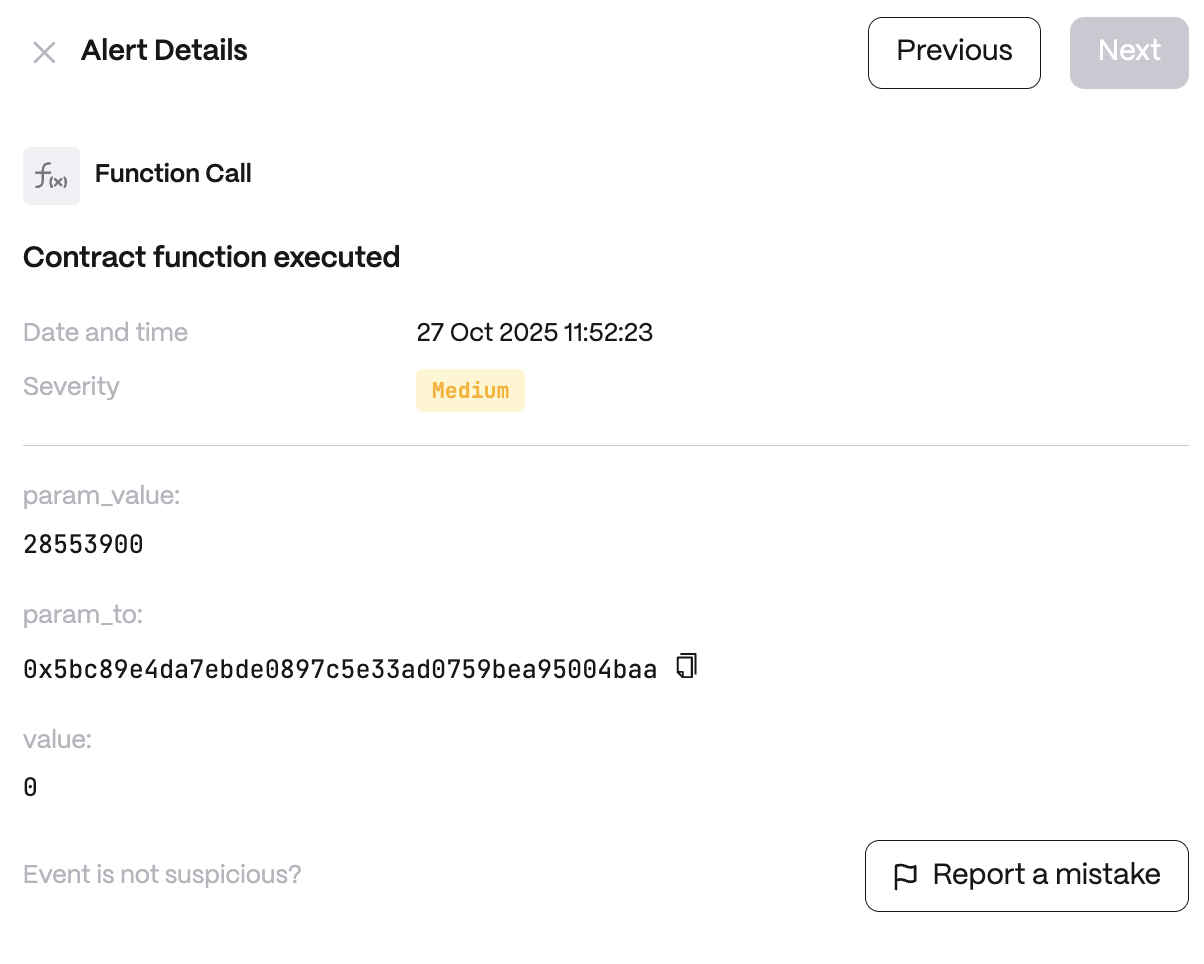
Task: Click the Function Call label
Action: (x=173, y=174)
